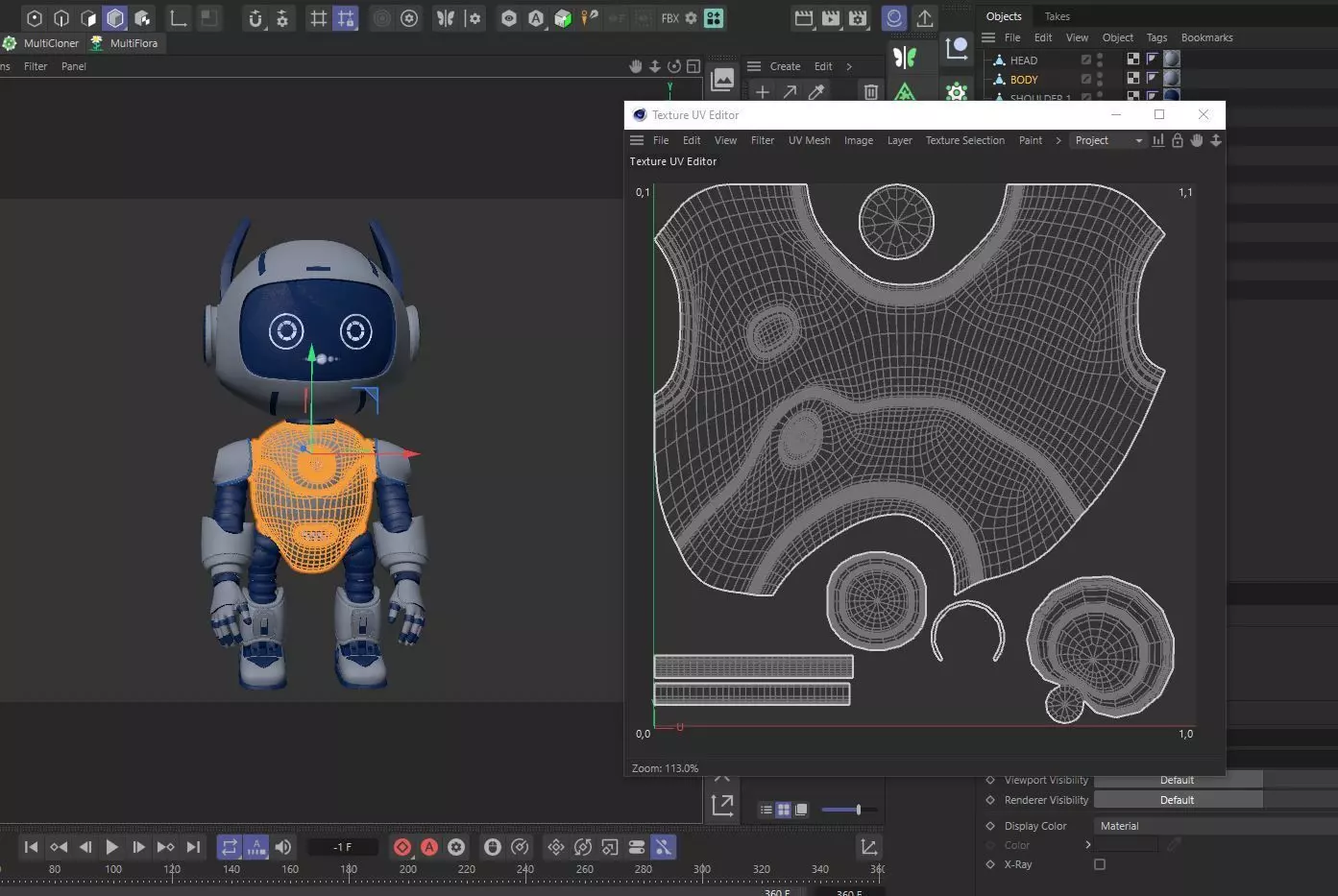1338x896 pixels.
Task: Open Objects manager Tags menu
Action: pyautogui.click(x=1156, y=37)
